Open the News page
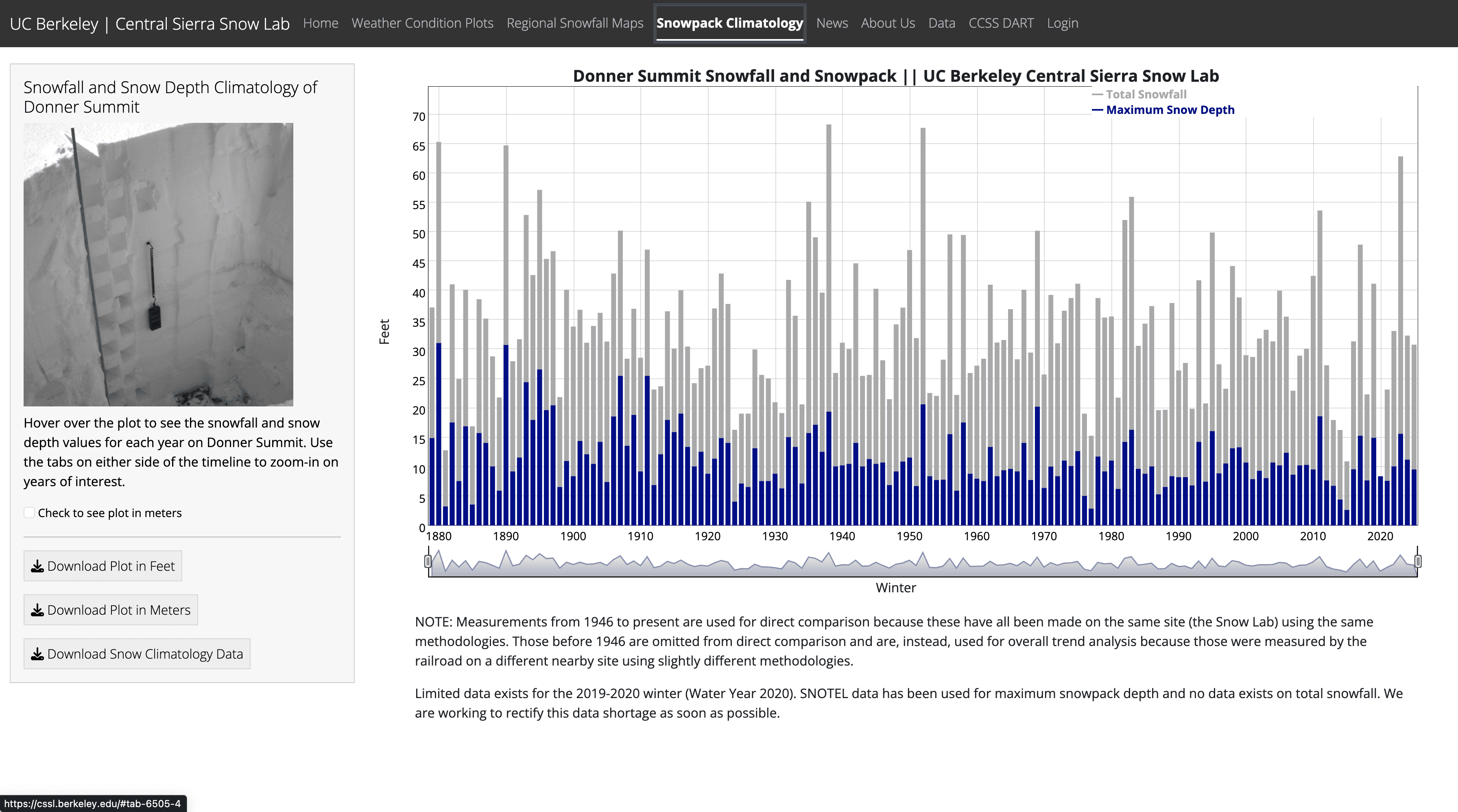1458x812 pixels. (832, 23)
